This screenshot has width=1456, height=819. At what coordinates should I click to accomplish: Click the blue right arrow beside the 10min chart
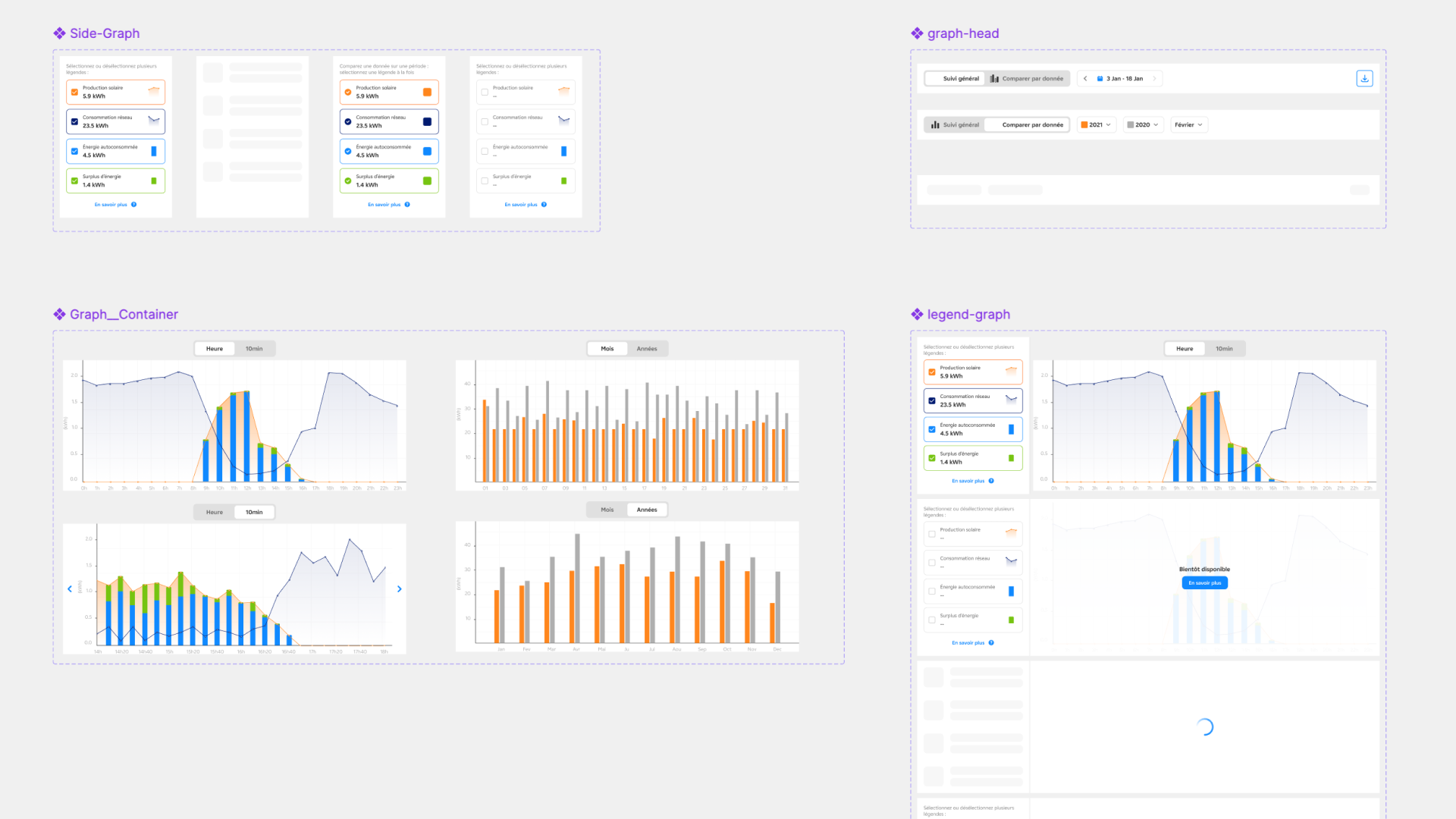(x=400, y=588)
